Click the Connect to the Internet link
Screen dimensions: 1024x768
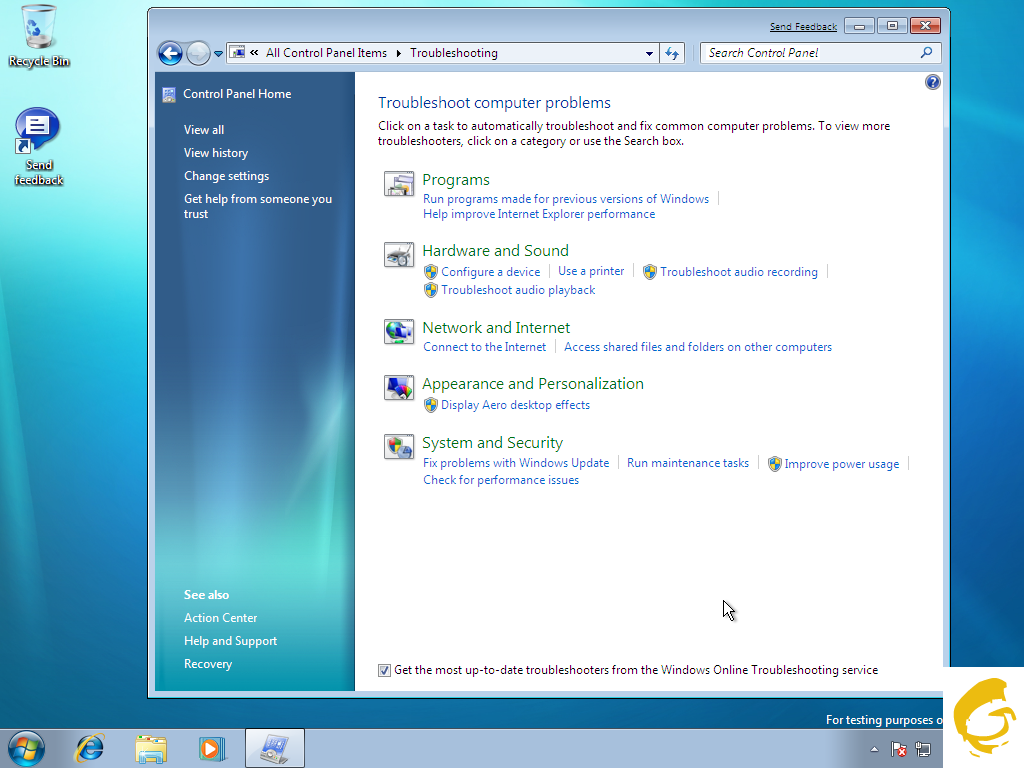tap(485, 347)
